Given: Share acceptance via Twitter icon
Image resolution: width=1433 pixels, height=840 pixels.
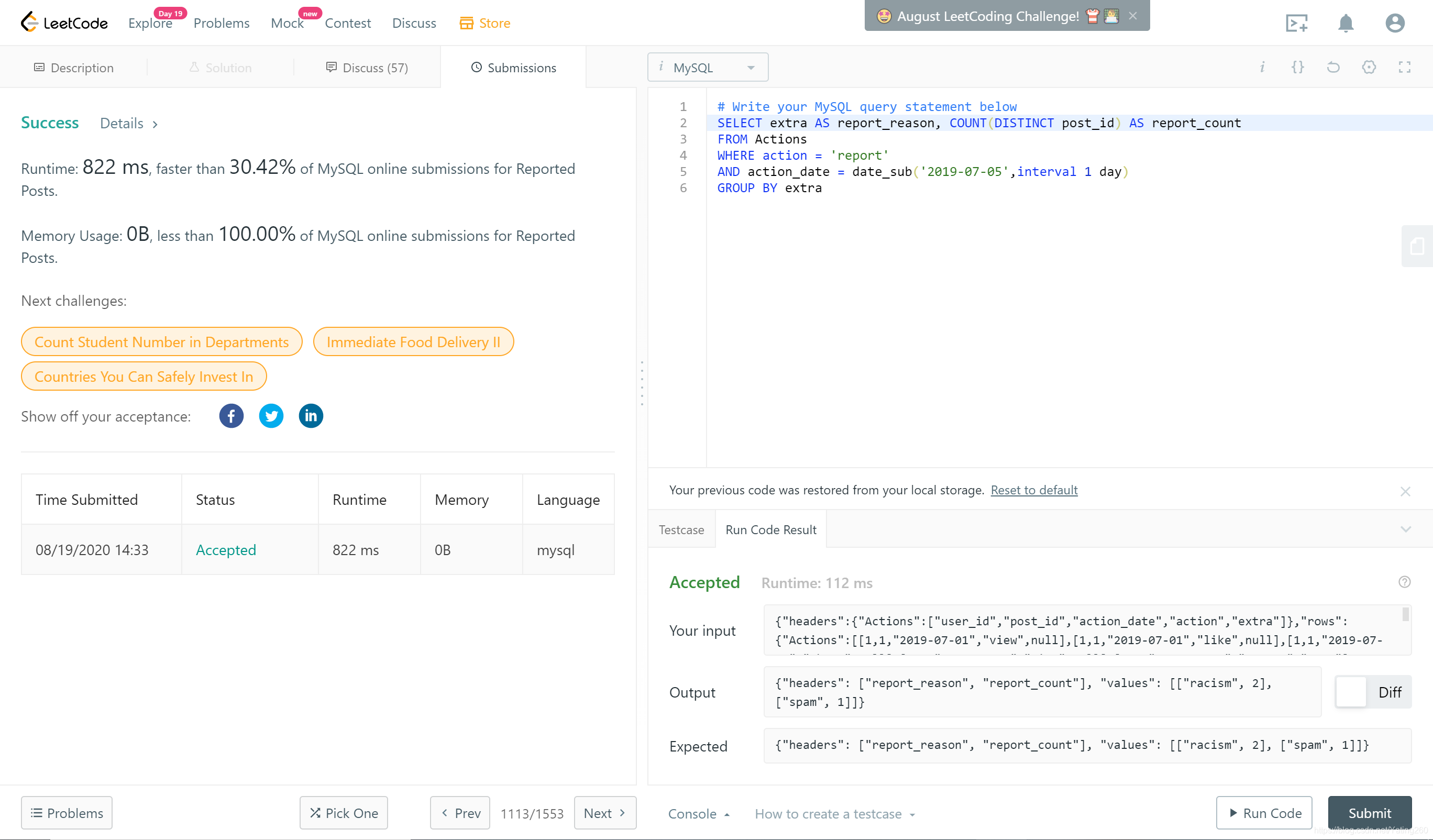Looking at the screenshot, I should point(271,416).
